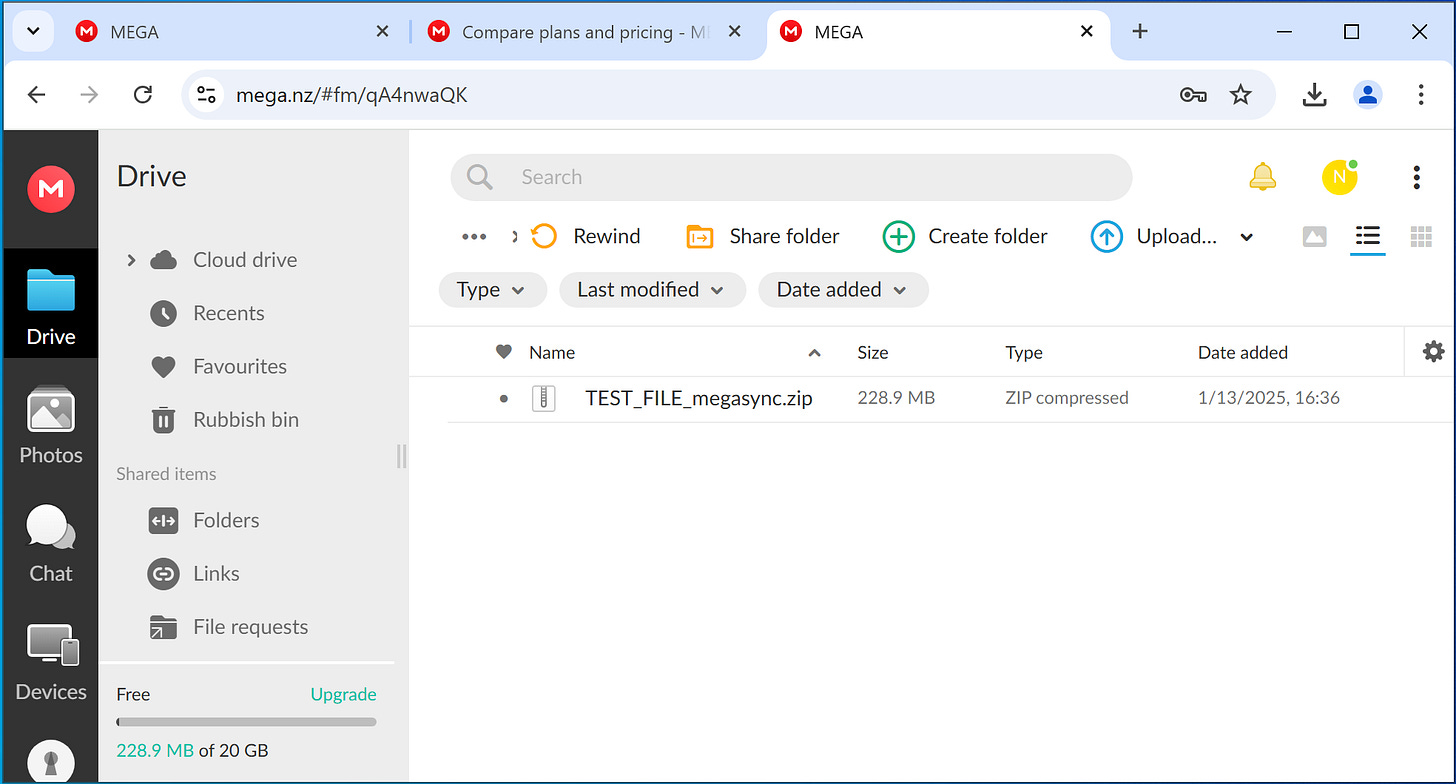
Task: Open the top-right three-dot MEGA menu
Action: point(1416,177)
